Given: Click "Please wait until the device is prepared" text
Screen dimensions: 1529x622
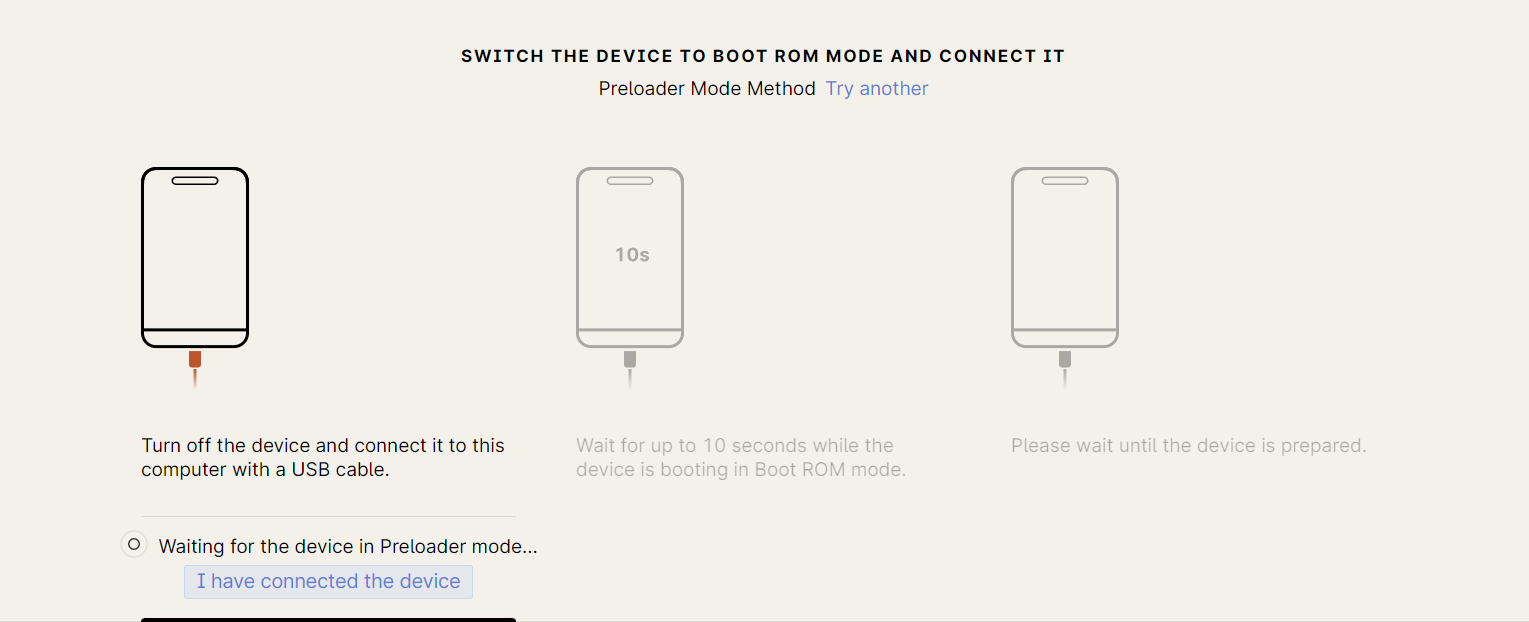Looking at the screenshot, I should coord(1188,446).
